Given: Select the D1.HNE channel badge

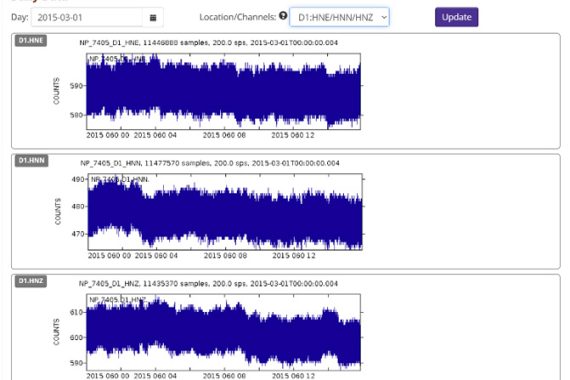Looking at the screenshot, I should 31,40.
